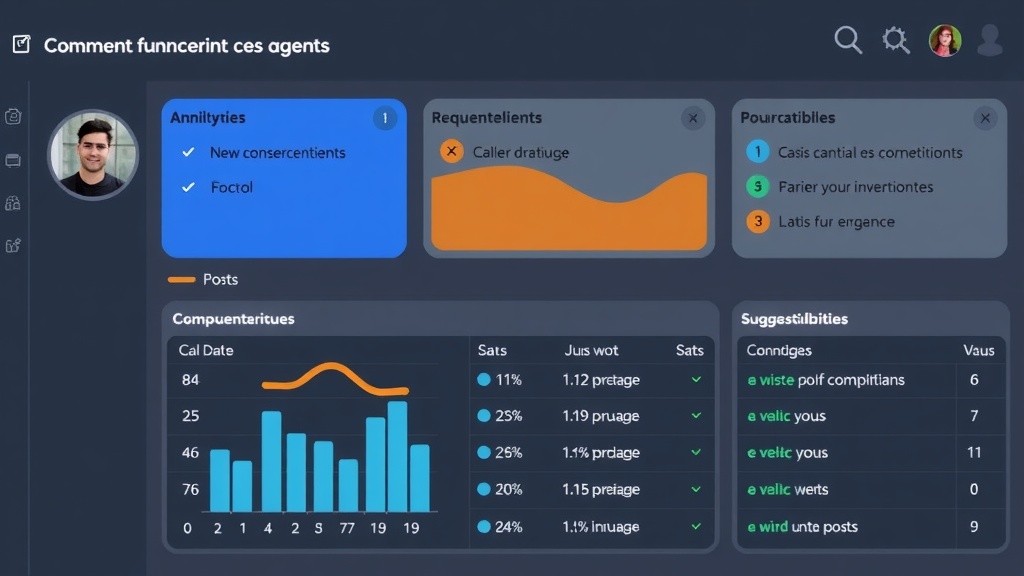Image resolution: width=1024 pixels, height=576 pixels.
Task: Open settings with the gear icon
Action: (x=895, y=40)
